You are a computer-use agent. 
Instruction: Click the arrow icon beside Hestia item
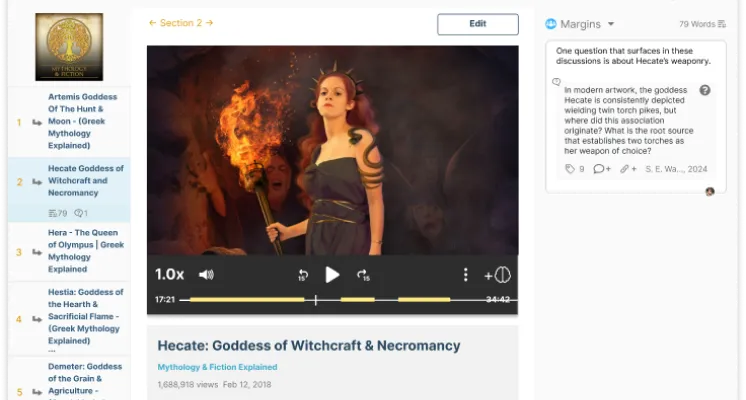click(37, 319)
